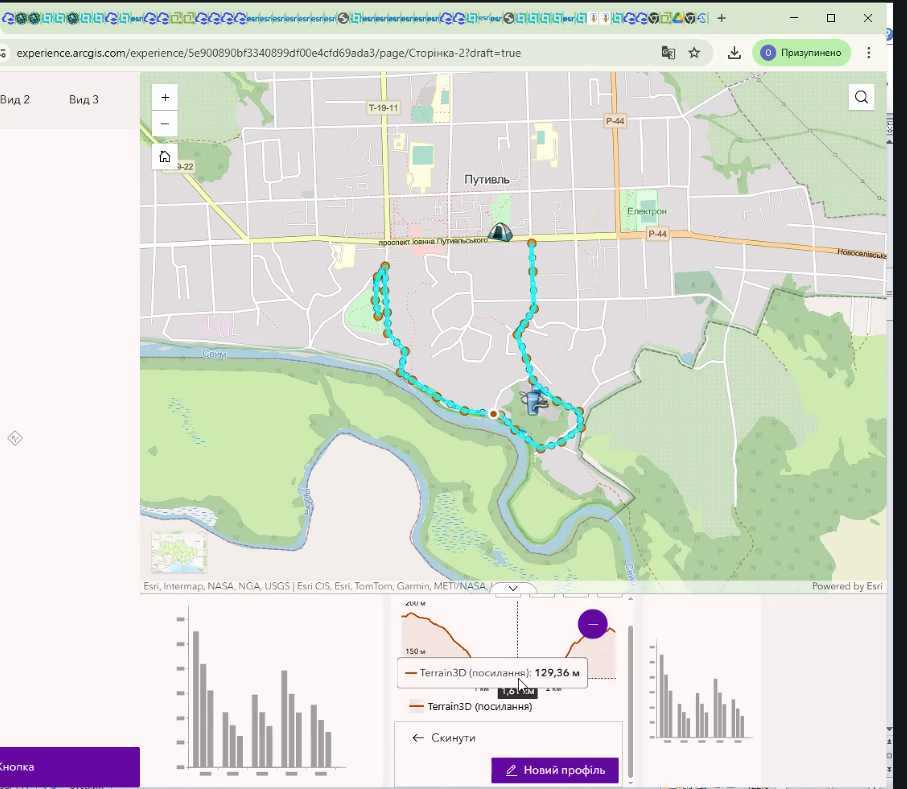Click the Новий профіль button
Viewport: 907px width, 789px height.
click(x=555, y=770)
